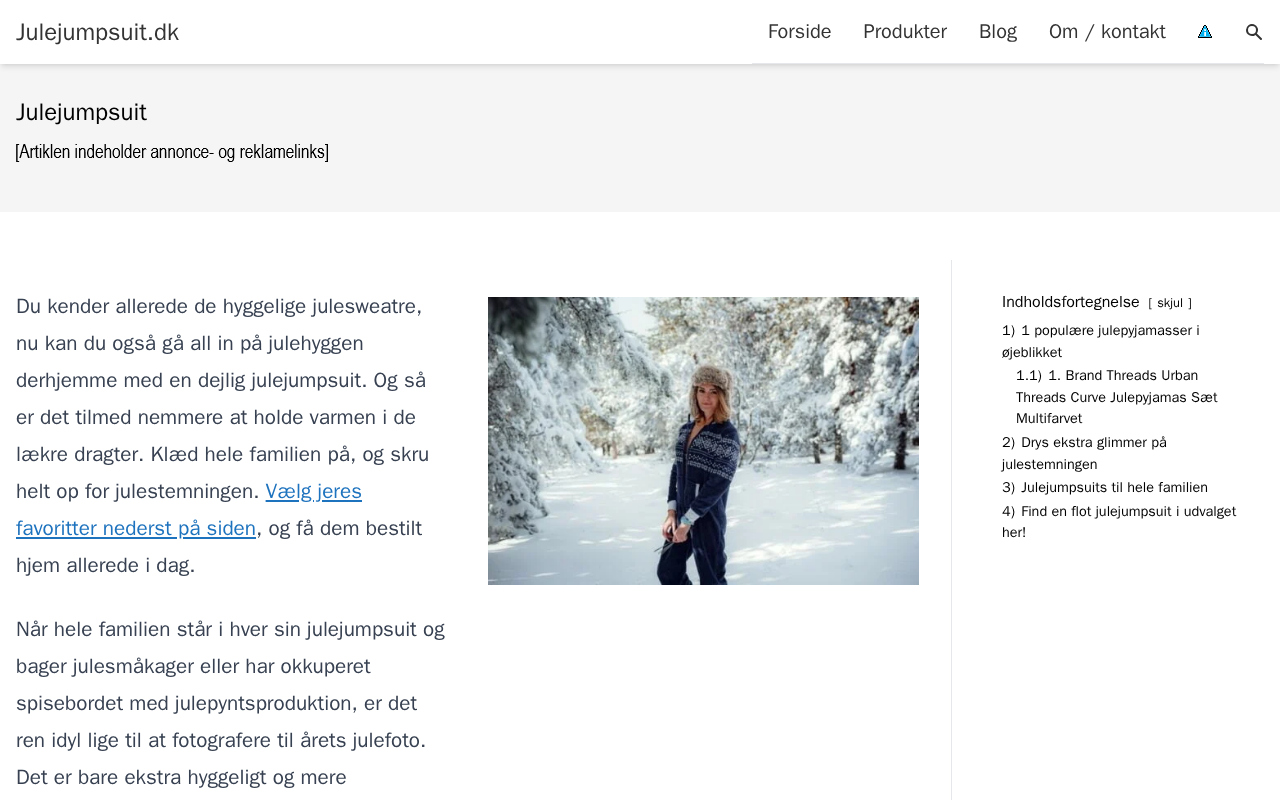Click the Julejumpsuit page heading
1280x800 pixels.
[81, 112]
